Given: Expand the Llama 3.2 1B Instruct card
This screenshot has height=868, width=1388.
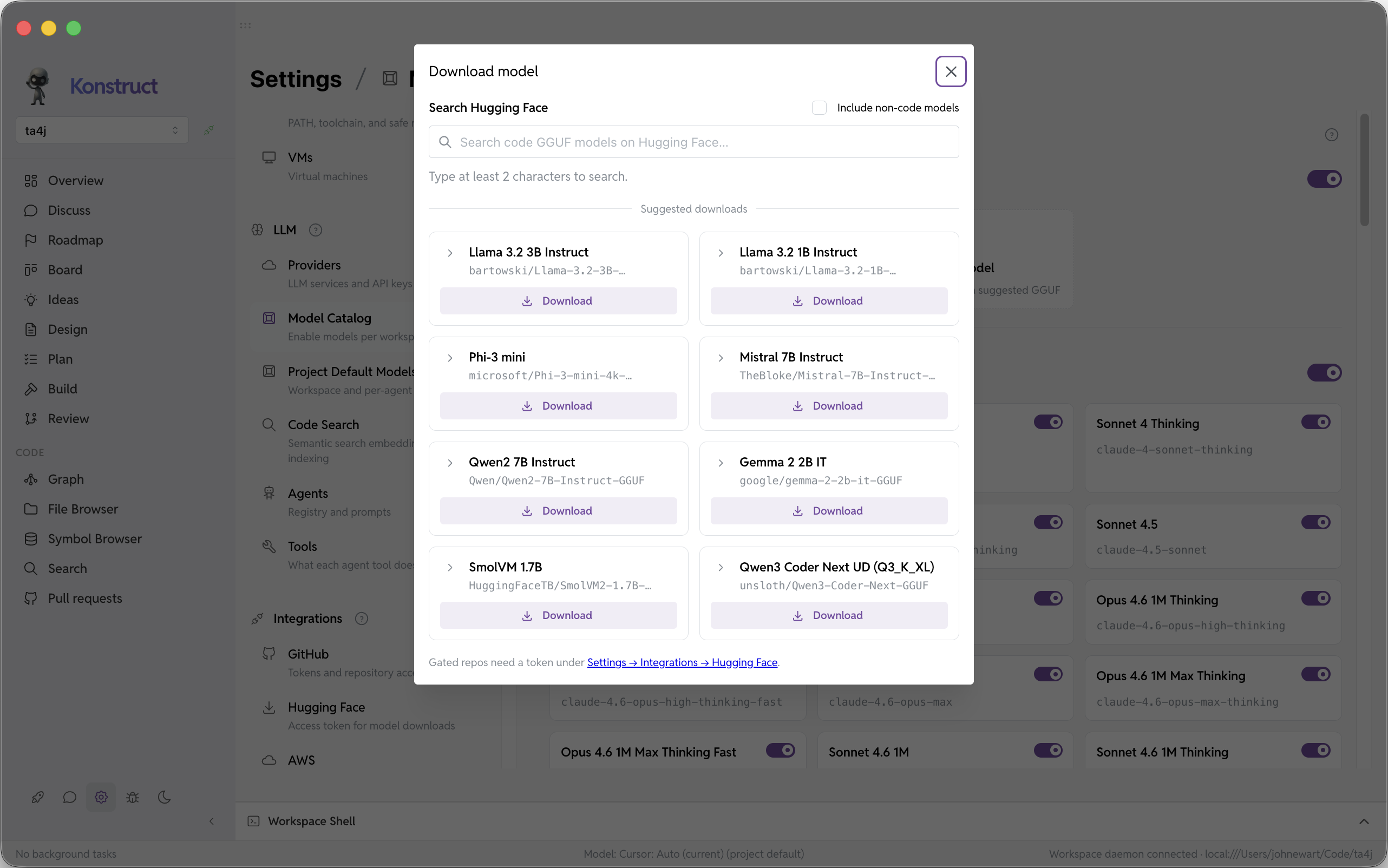Looking at the screenshot, I should (721, 253).
